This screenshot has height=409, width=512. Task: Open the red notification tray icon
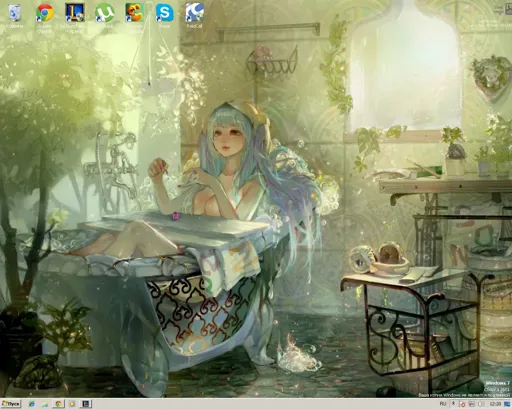tap(463, 404)
